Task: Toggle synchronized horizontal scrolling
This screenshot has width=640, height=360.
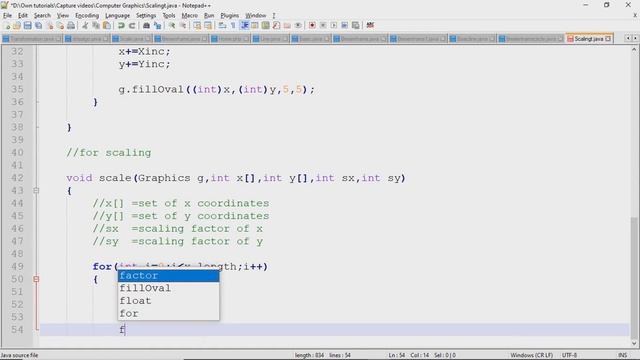Action: click(x=208, y=25)
